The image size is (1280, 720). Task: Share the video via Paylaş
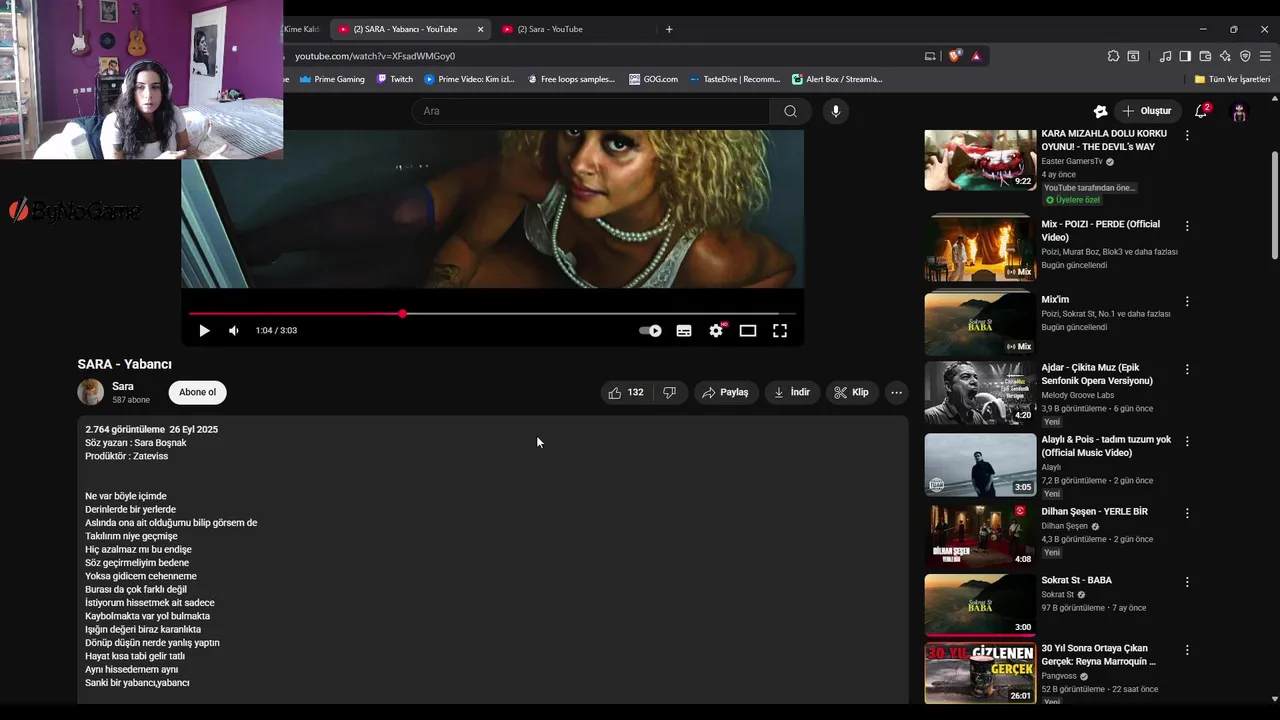click(725, 393)
